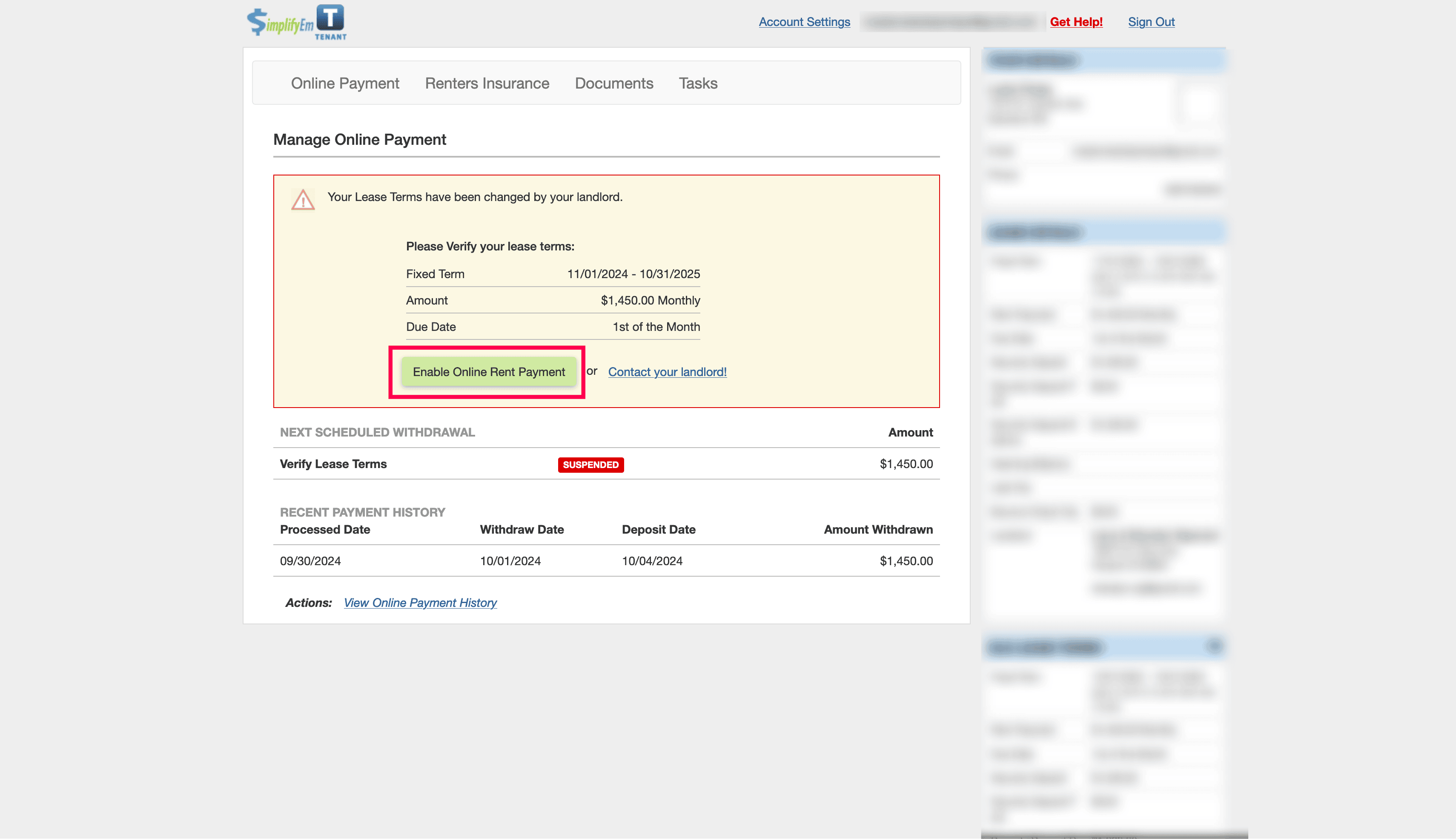Click the red SUSPENDED status badge
Screen dimensions: 1456x839
pyautogui.click(x=590, y=465)
